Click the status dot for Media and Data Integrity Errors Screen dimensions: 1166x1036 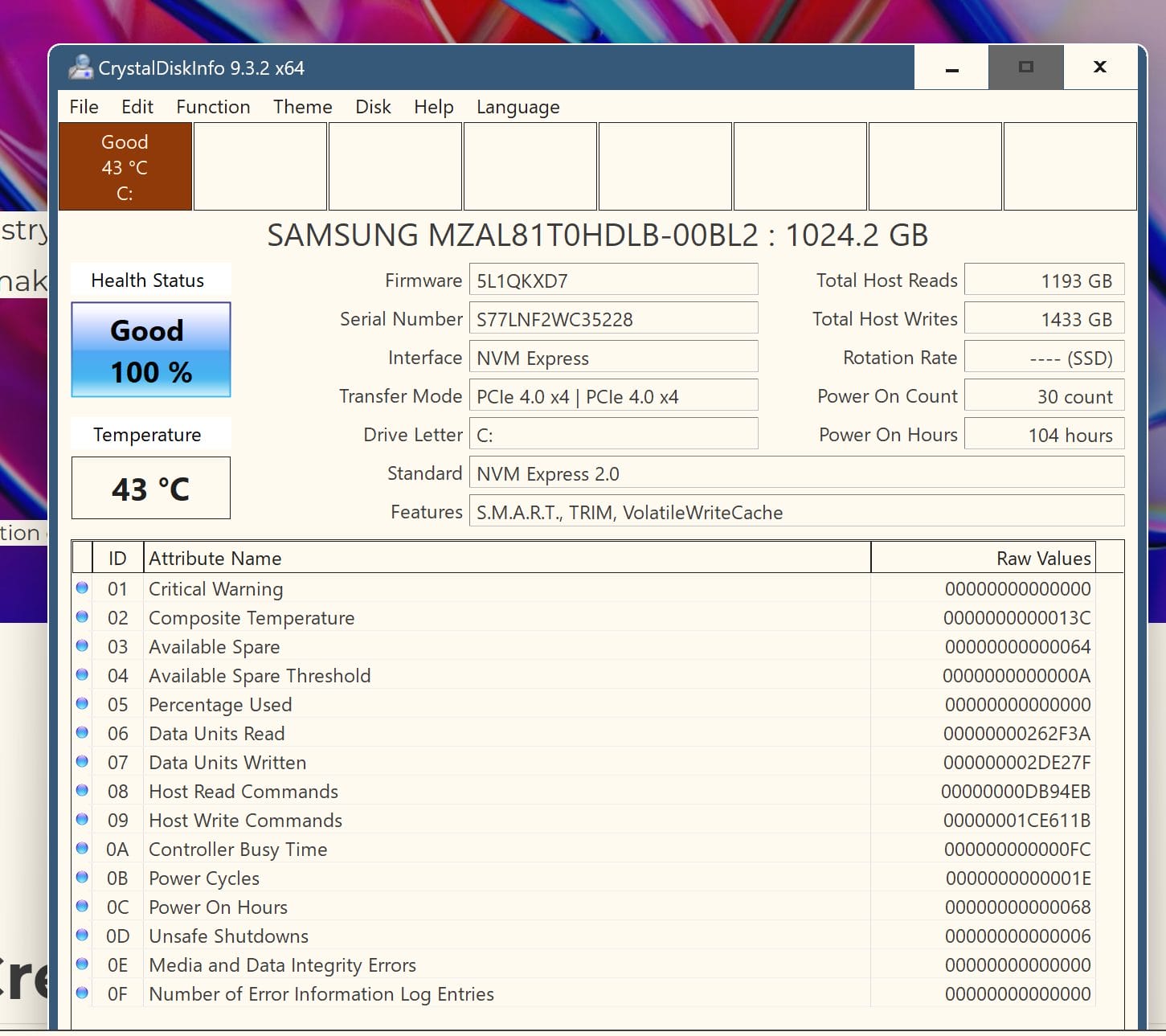pyautogui.click(x=82, y=964)
